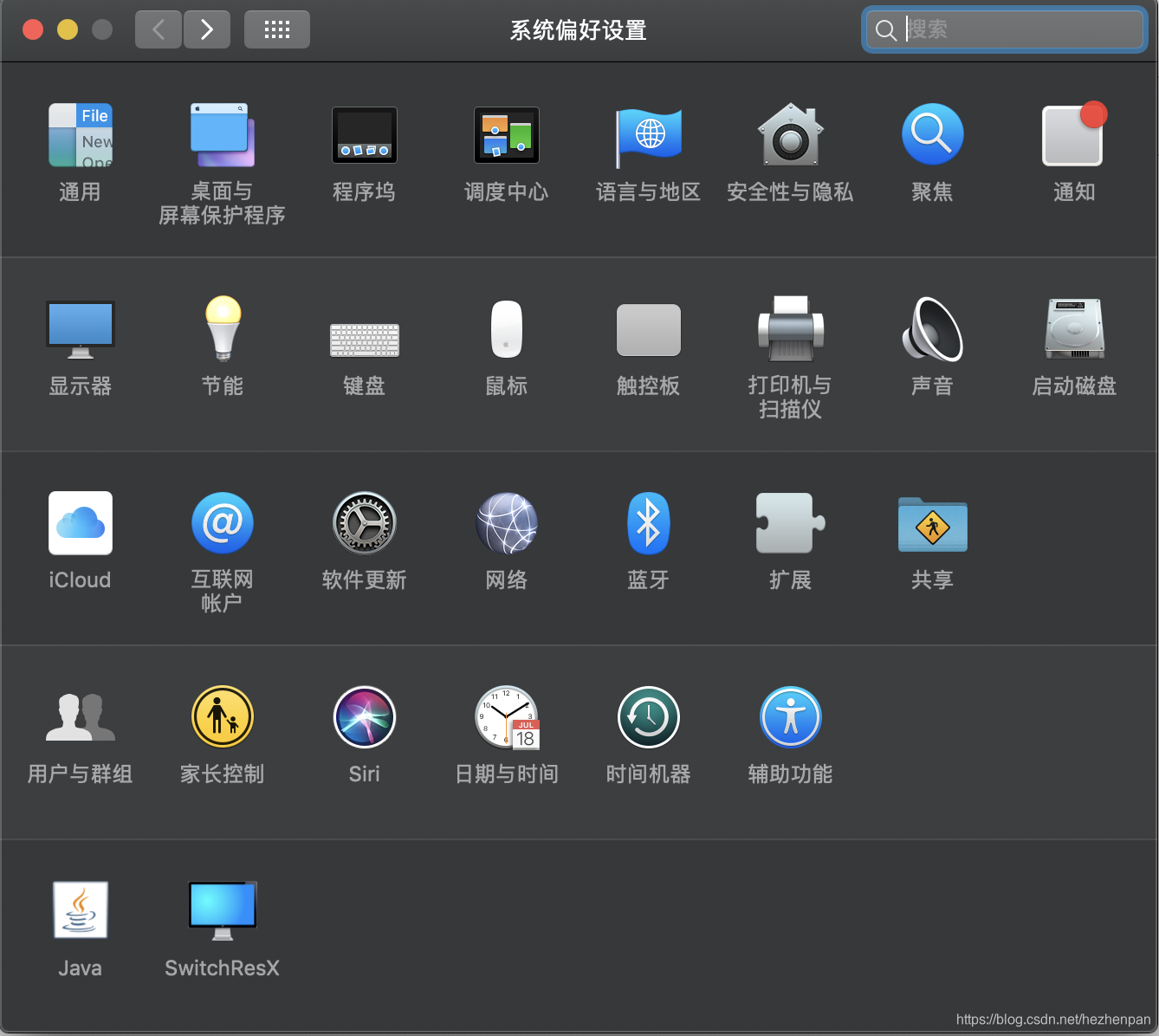Open the 共享 (Sharing) folder icon
Viewport: 1159px width, 1036px height.
pyautogui.click(x=933, y=524)
